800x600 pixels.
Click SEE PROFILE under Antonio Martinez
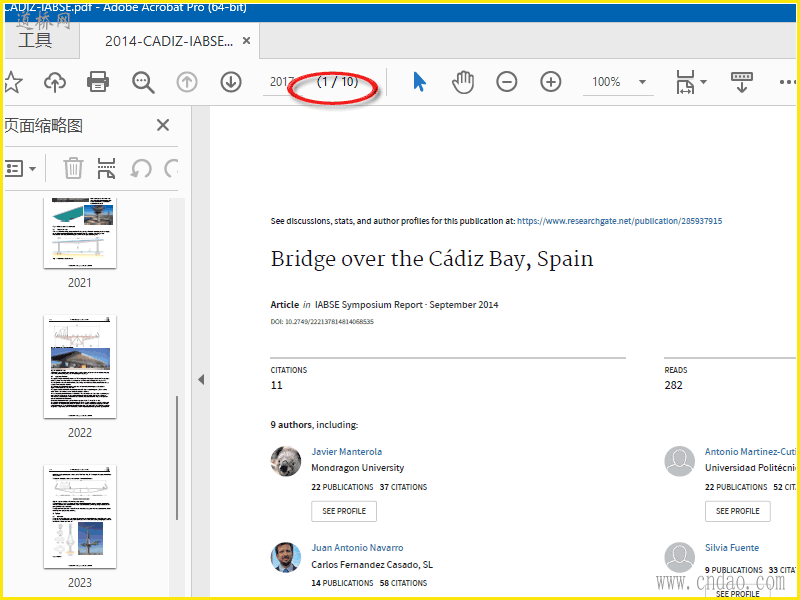(x=738, y=511)
